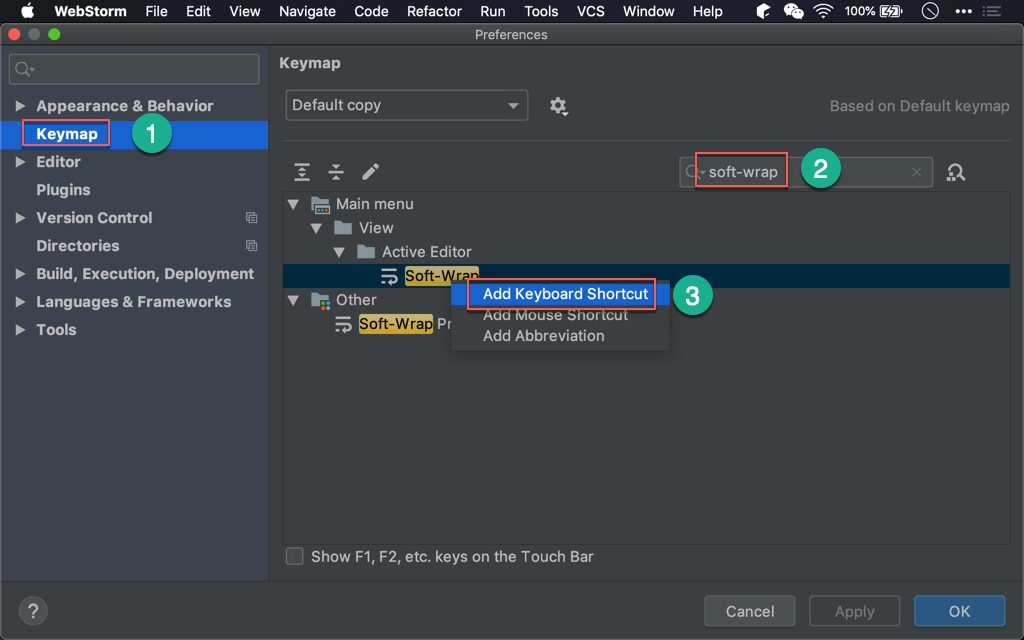Open the Default copy keymap dropdown
Image resolution: width=1024 pixels, height=640 pixels.
coord(407,106)
